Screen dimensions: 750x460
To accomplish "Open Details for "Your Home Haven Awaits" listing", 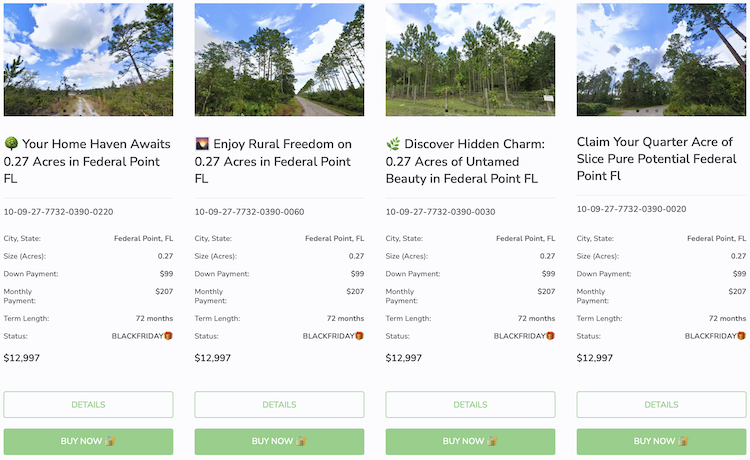I will [88, 405].
